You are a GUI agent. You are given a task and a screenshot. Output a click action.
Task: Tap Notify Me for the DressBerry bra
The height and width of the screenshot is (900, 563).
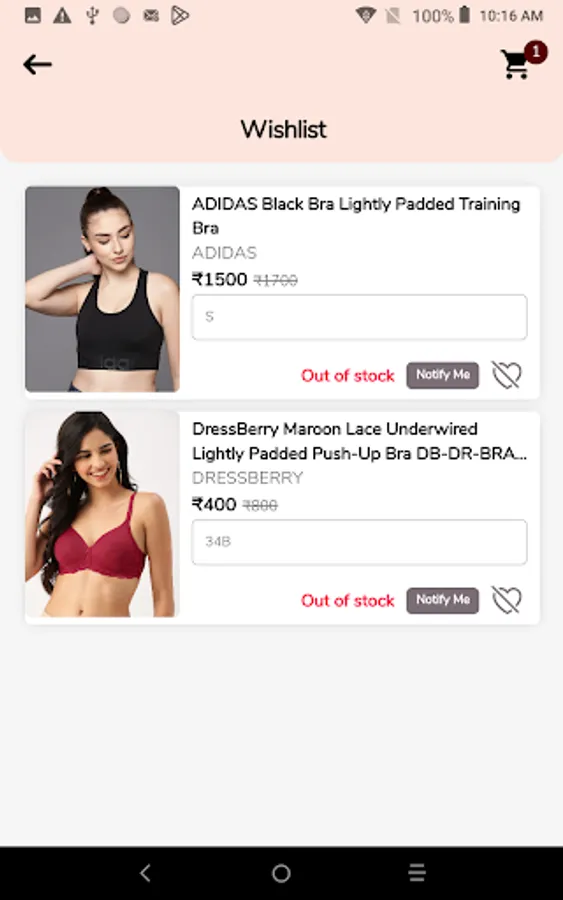point(442,600)
